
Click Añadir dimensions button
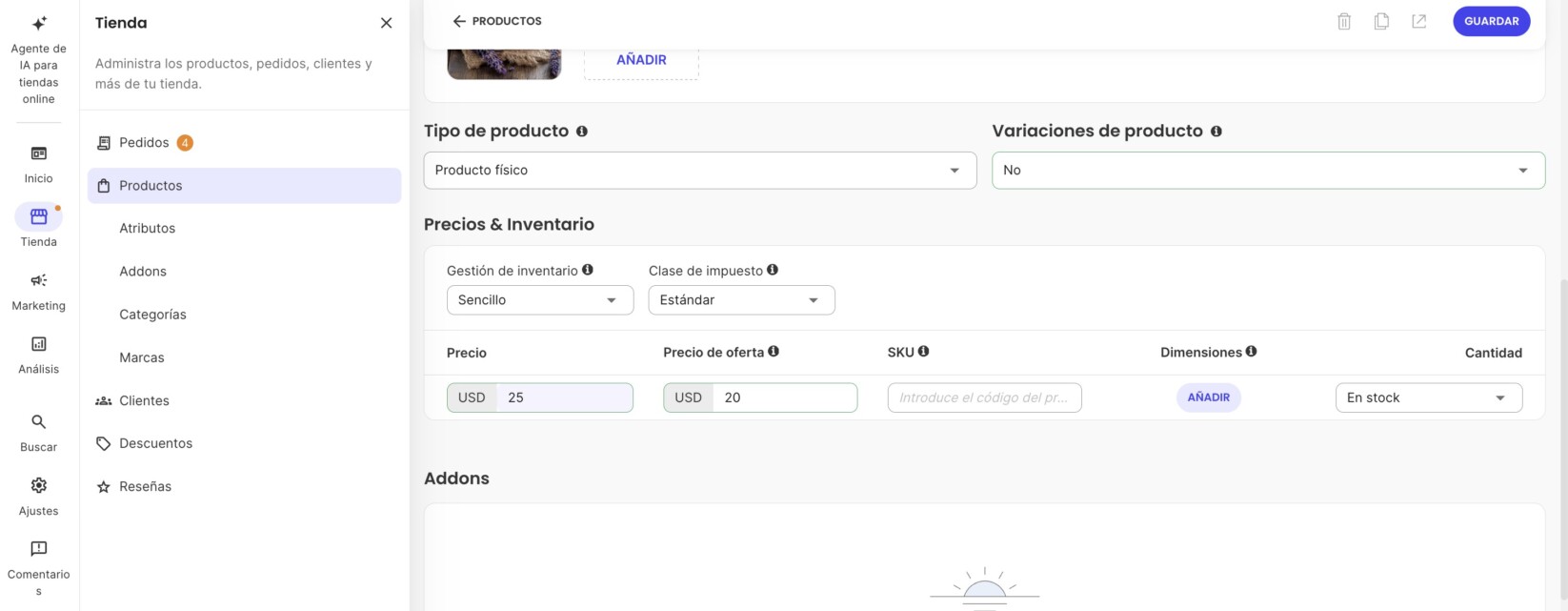1209,397
